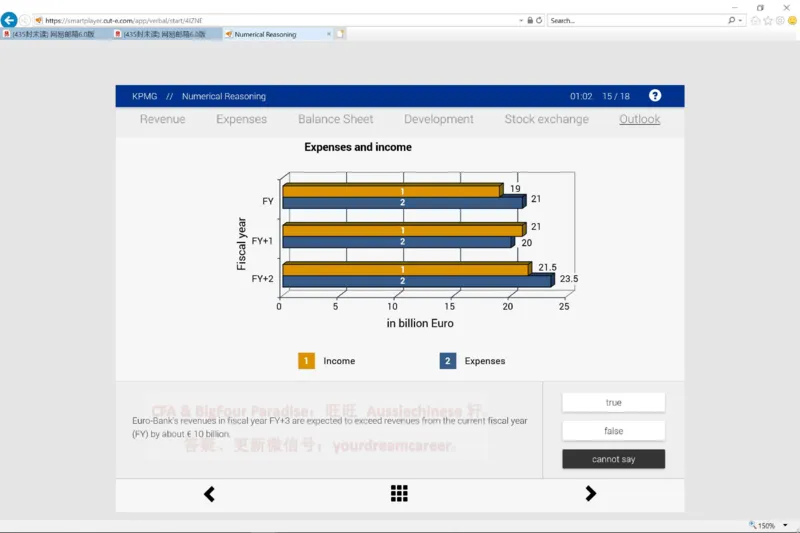The height and width of the screenshot is (533, 800).
Task: Select the "true" answer option
Action: tap(613, 403)
